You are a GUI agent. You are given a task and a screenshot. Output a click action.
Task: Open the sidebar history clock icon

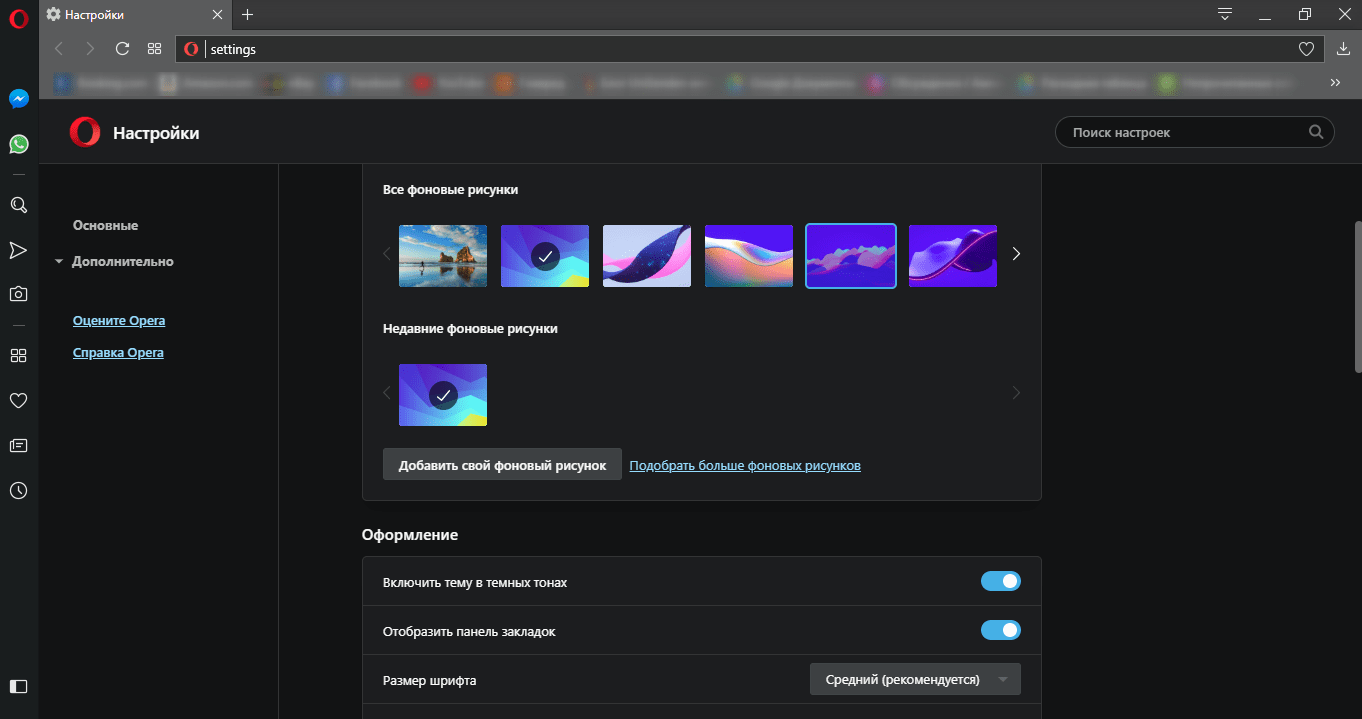pos(18,491)
